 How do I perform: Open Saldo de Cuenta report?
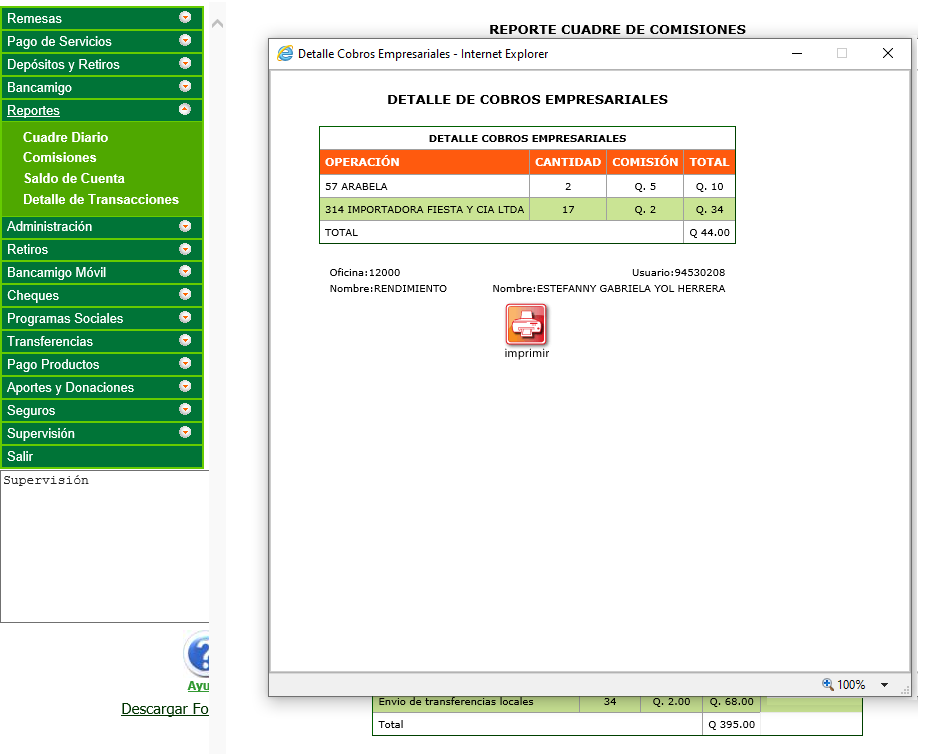(74, 178)
